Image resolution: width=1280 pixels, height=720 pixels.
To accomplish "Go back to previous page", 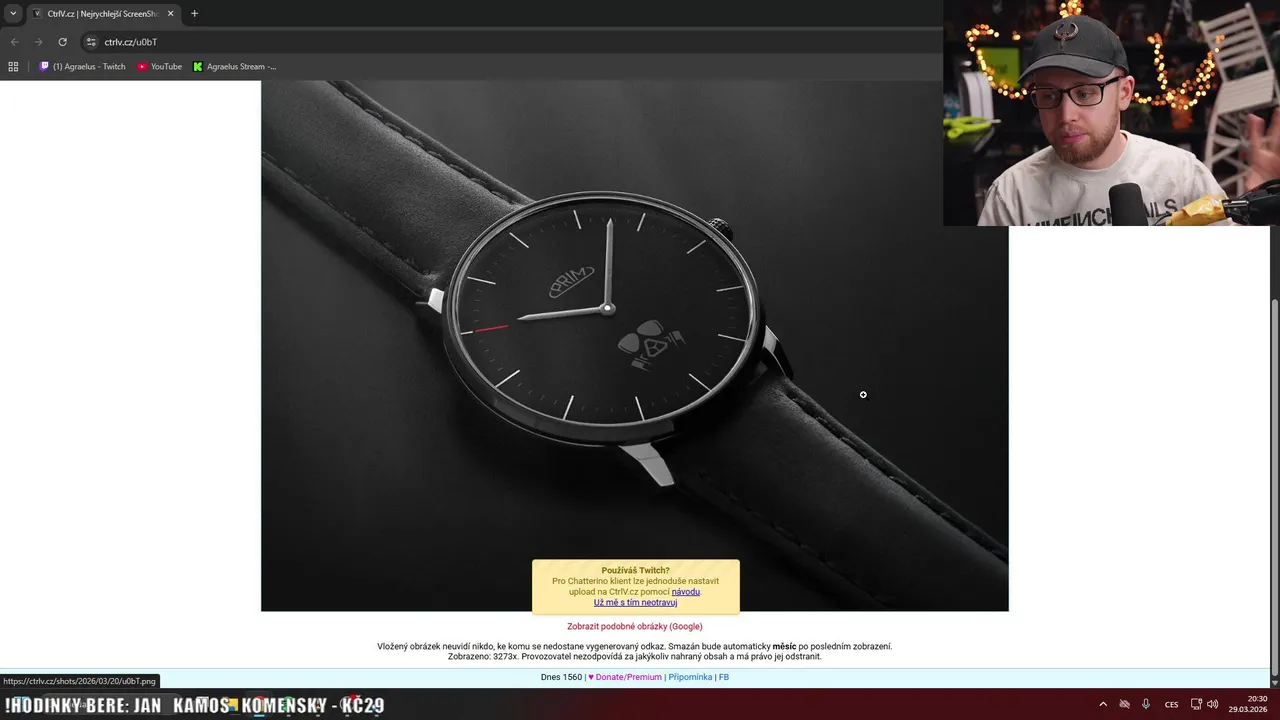I will pyautogui.click(x=14, y=42).
